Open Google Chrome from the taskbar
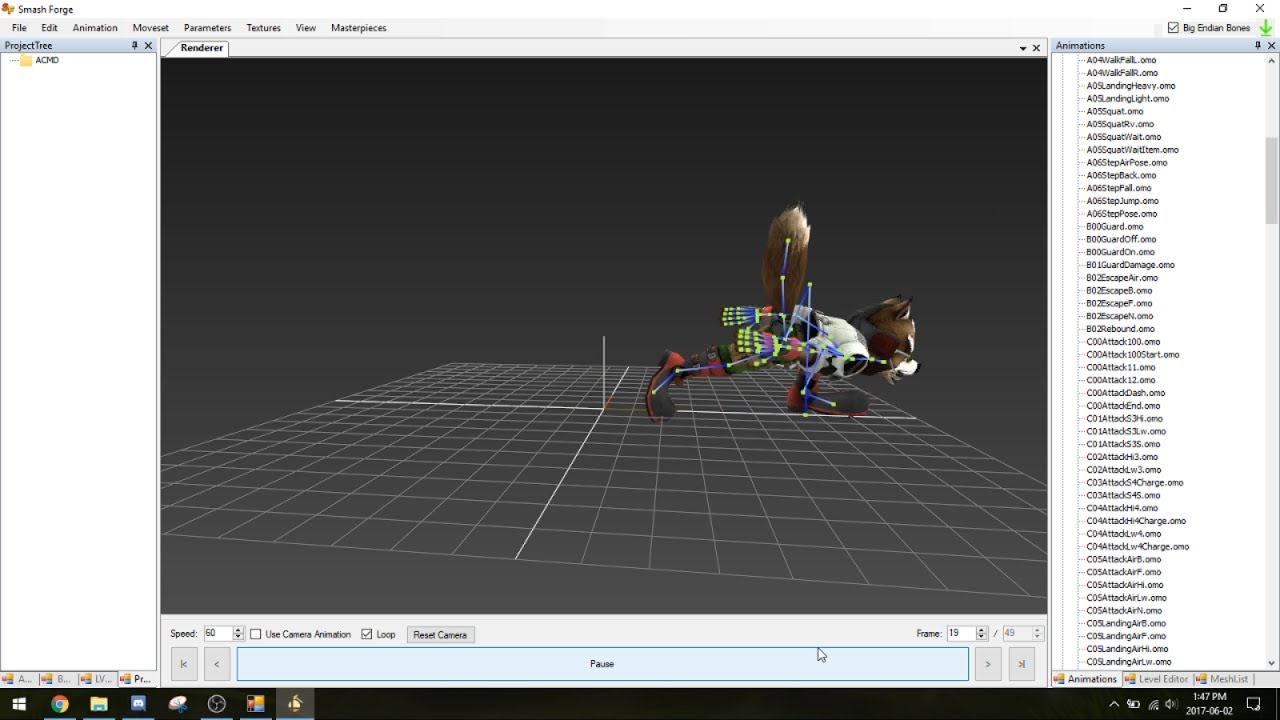This screenshot has height=720, width=1280. [x=59, y=704]
